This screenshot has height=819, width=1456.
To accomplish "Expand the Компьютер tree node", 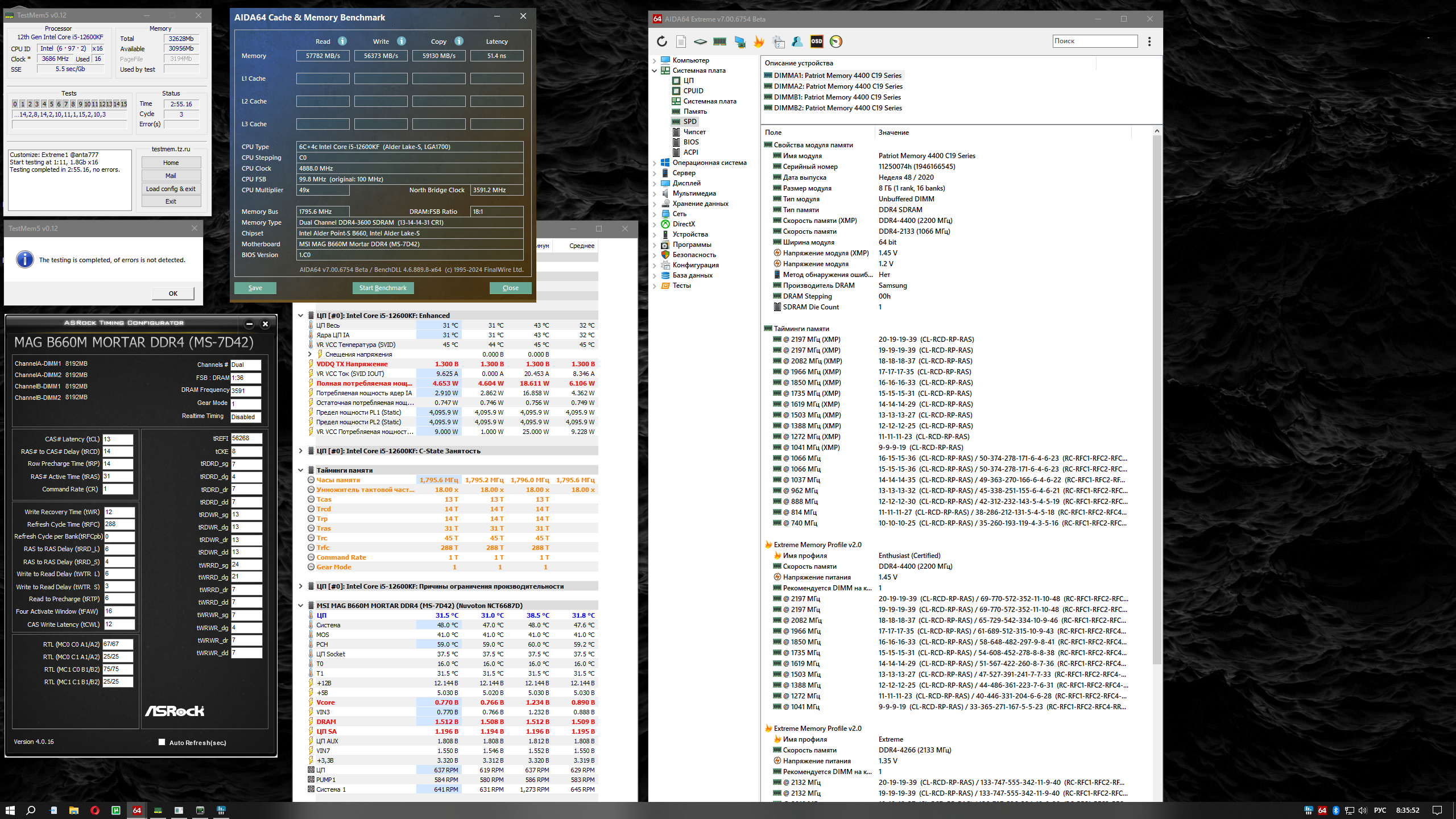I will coord(654,60).
